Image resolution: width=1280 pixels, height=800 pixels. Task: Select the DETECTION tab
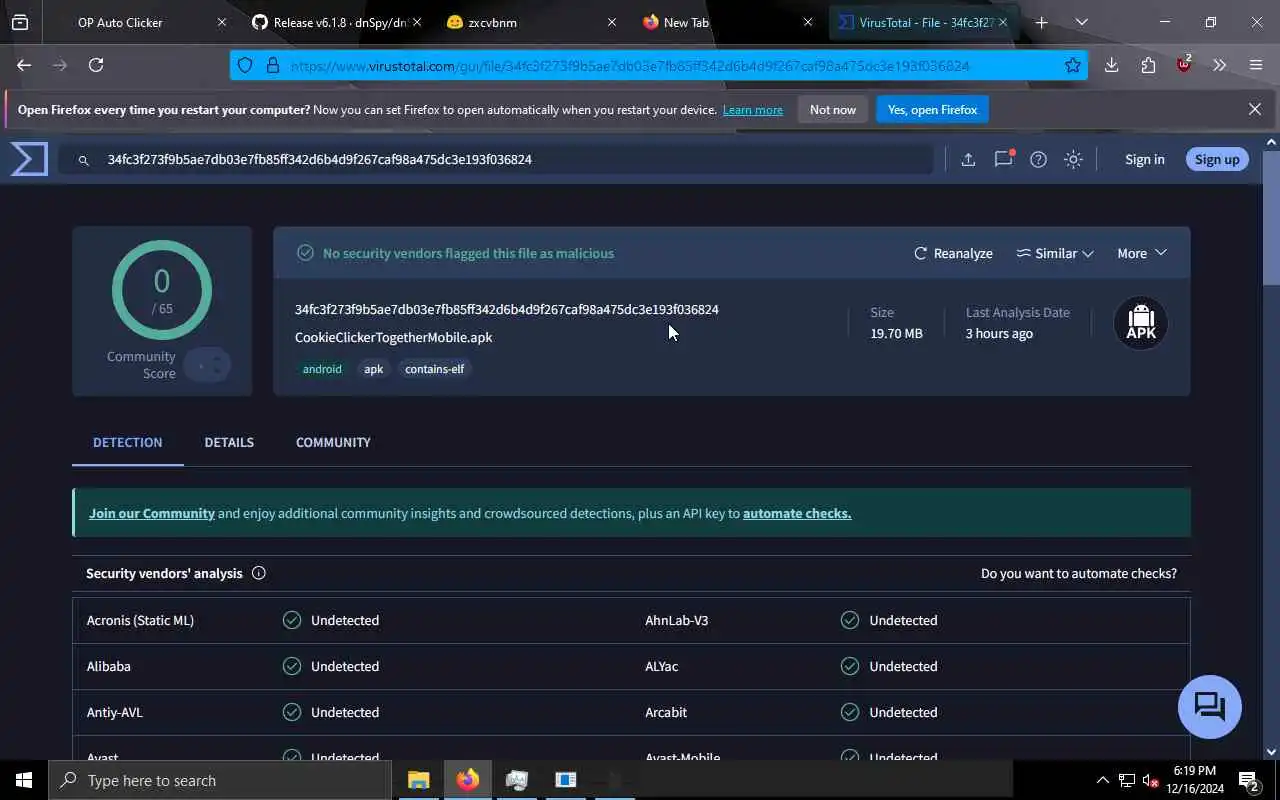pyautogui.click(x=127, y=442)
